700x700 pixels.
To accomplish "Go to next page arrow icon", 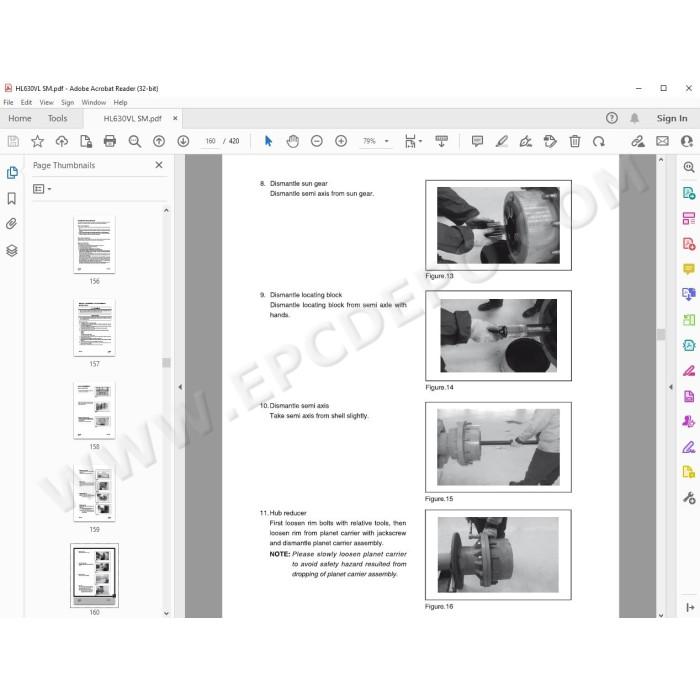I will point(183,142).
